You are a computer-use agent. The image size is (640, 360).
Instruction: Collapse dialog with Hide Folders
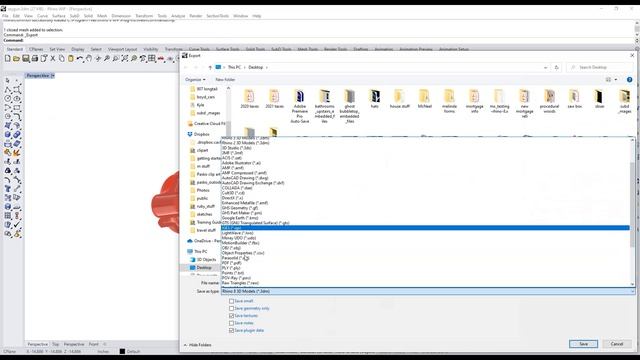coord(198,345)
